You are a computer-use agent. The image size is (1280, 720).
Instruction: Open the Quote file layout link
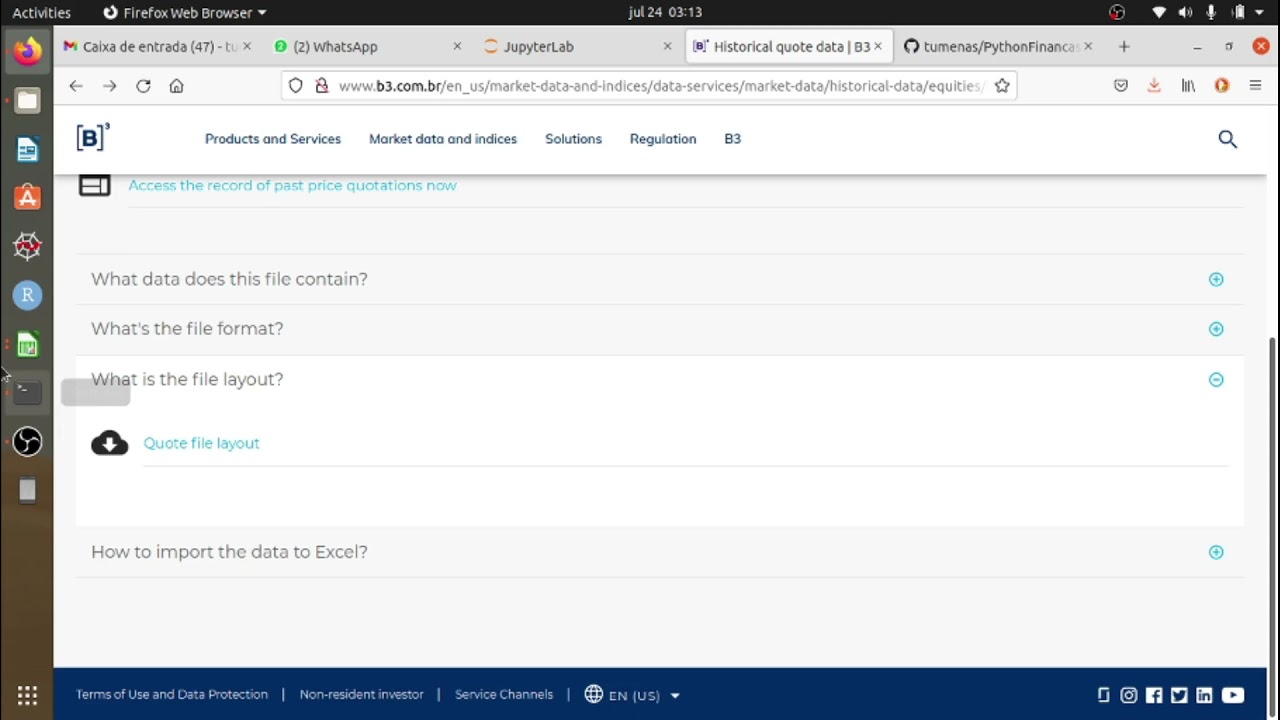pos(201,443)
